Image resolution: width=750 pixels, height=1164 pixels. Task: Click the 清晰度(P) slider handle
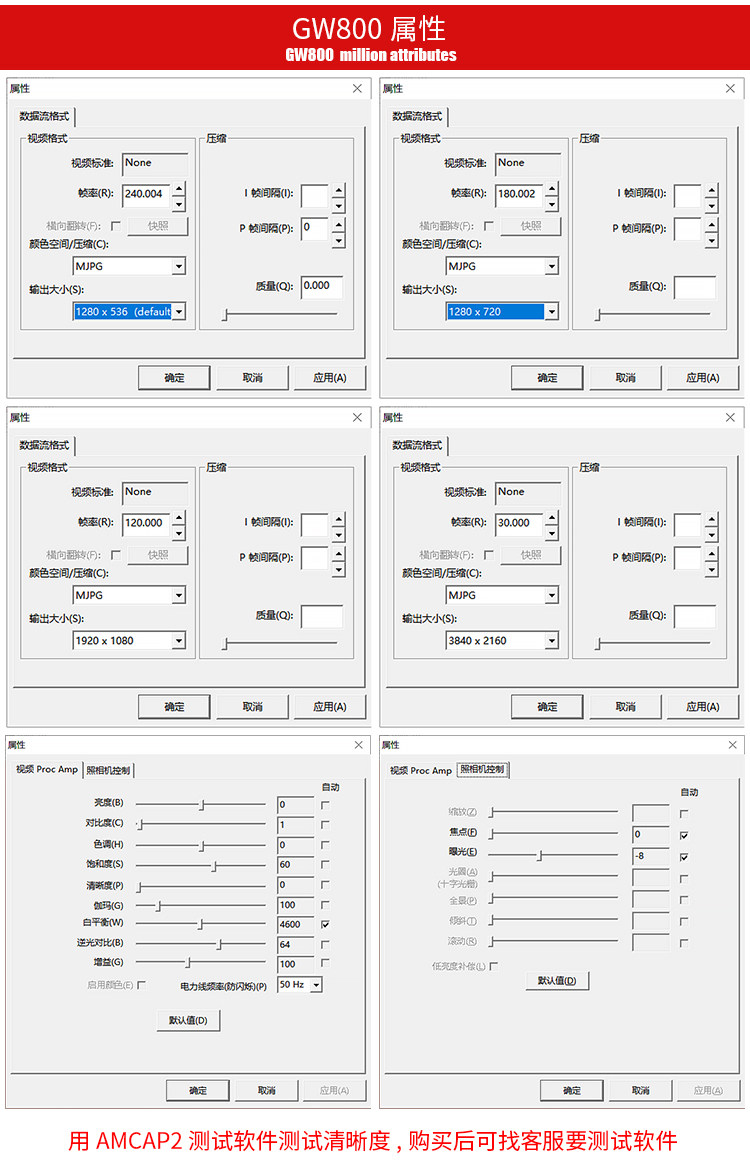[140, 886]
